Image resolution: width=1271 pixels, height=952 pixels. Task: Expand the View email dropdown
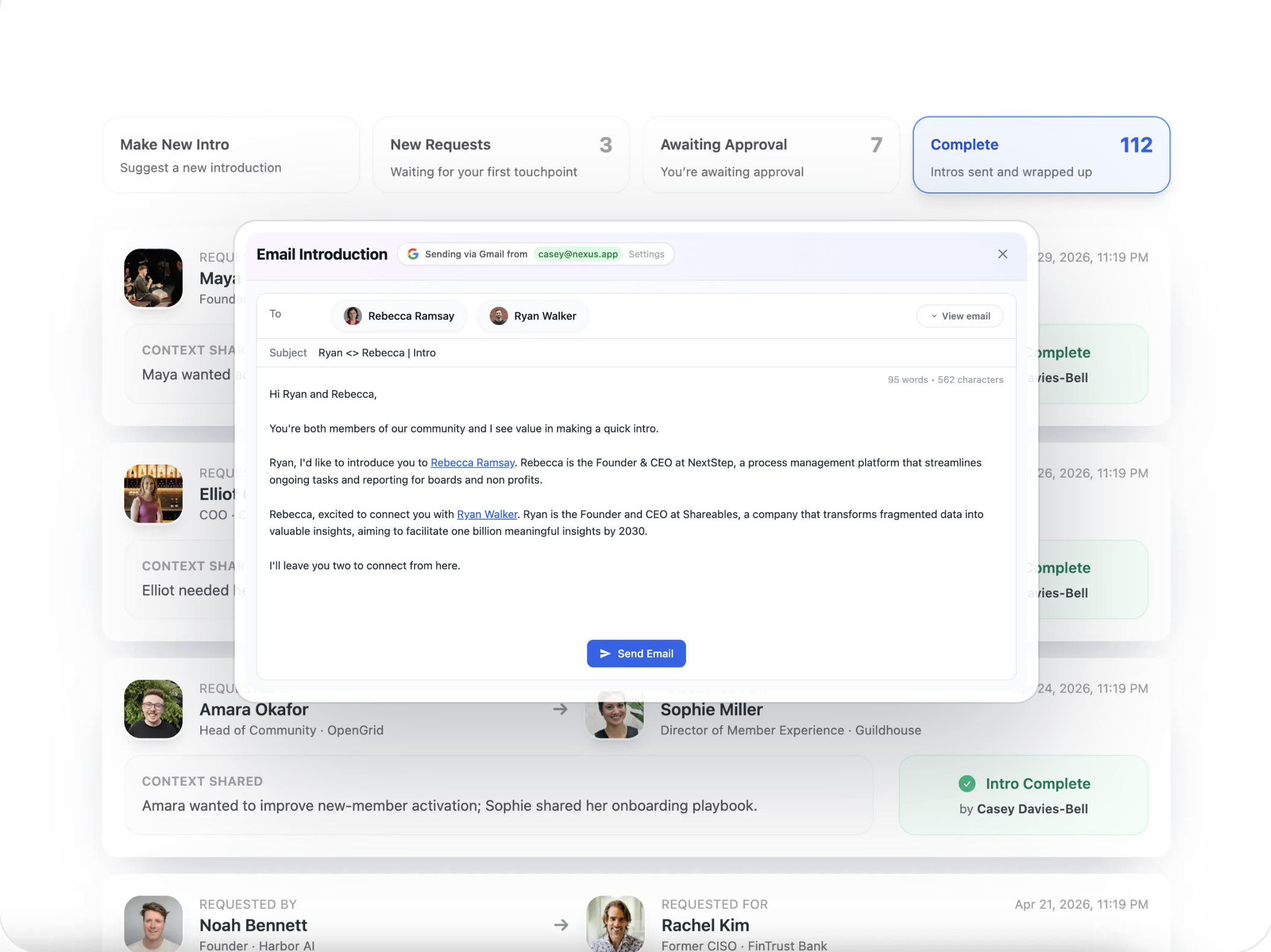(x=960, y=316)
